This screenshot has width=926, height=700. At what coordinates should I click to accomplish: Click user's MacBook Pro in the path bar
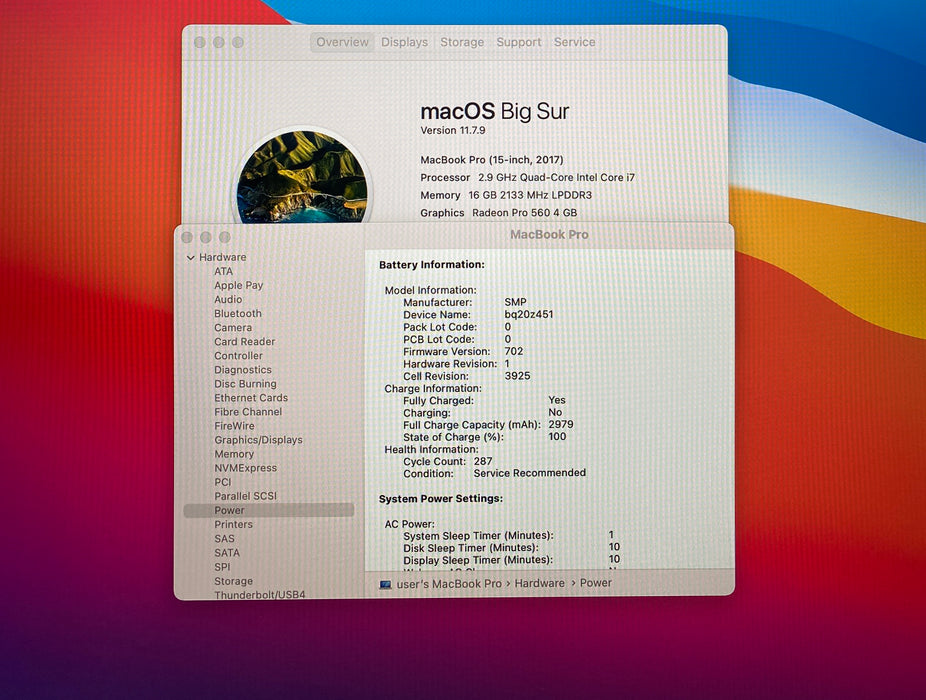[x=449, y=584]
